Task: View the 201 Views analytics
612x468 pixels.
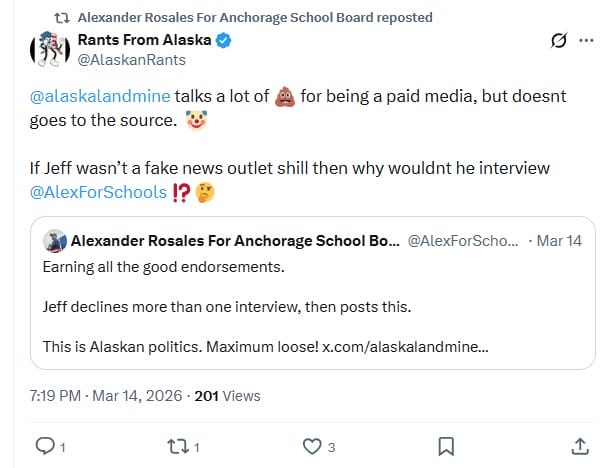Action: click(227, 396)
